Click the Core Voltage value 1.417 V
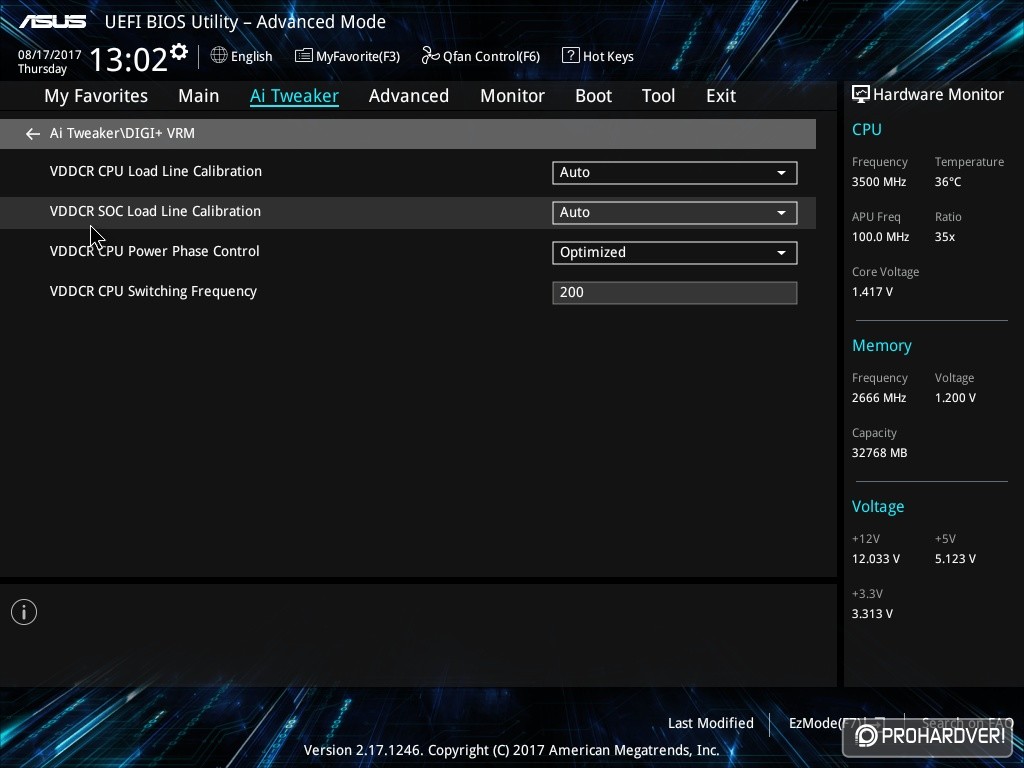This screenshot has width=1024, height=768. (872, 291)
